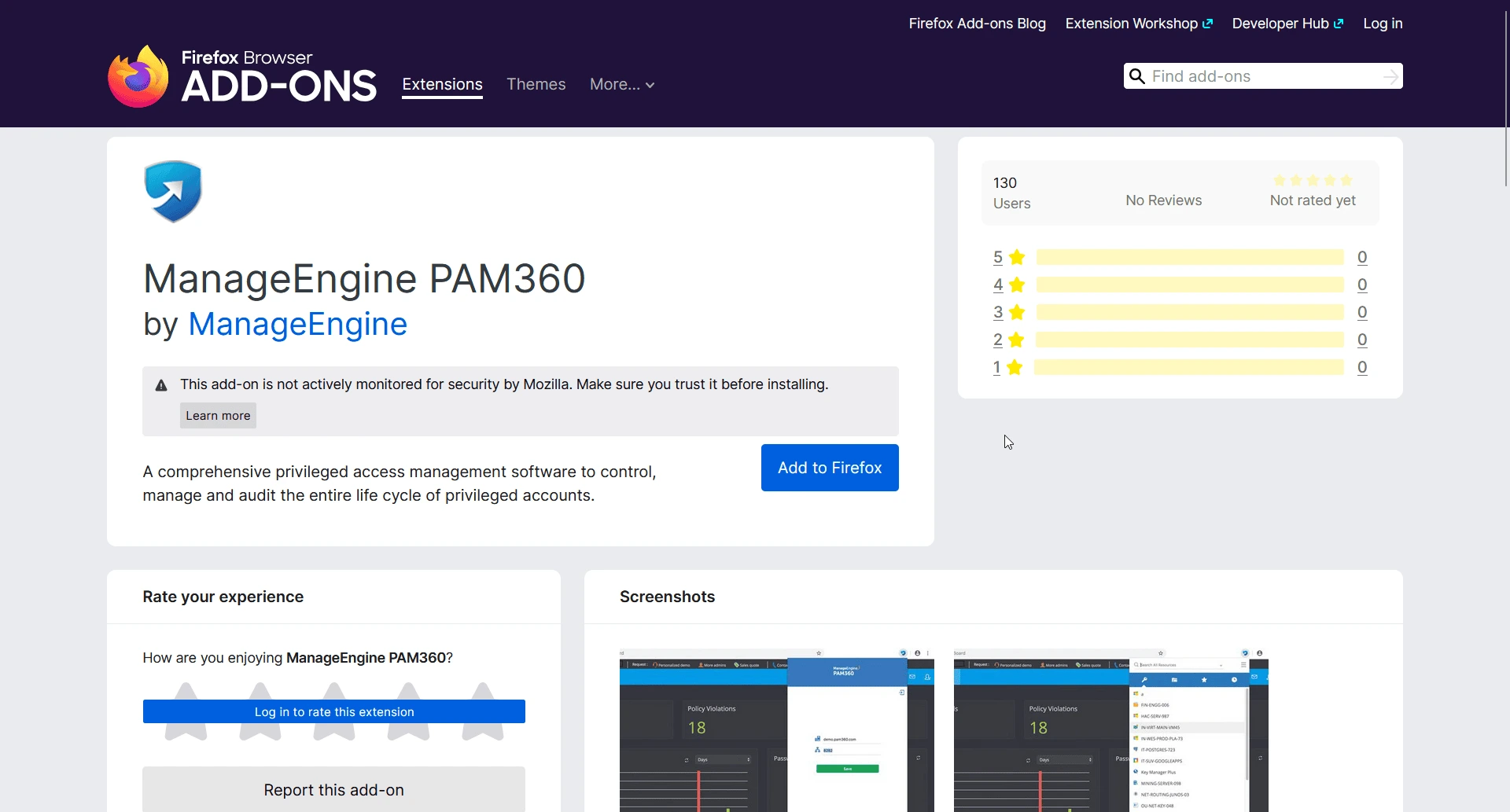Click the 1-star rating star icon
1510x812 pixels.
(1015, 367)
